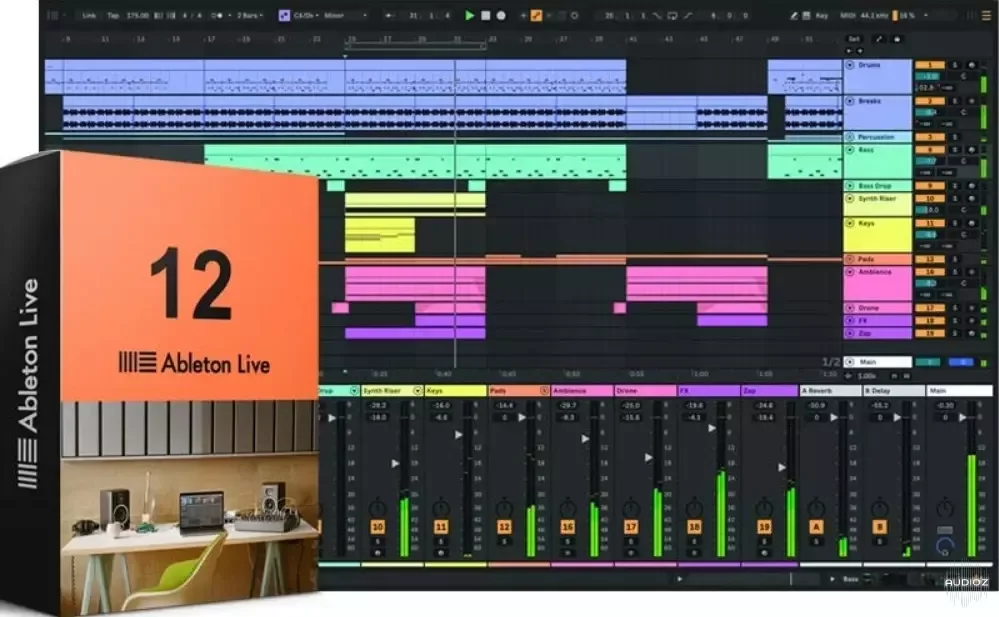
Task: Open the Minor scale name dropdown
Action: [x=346, y=15]
